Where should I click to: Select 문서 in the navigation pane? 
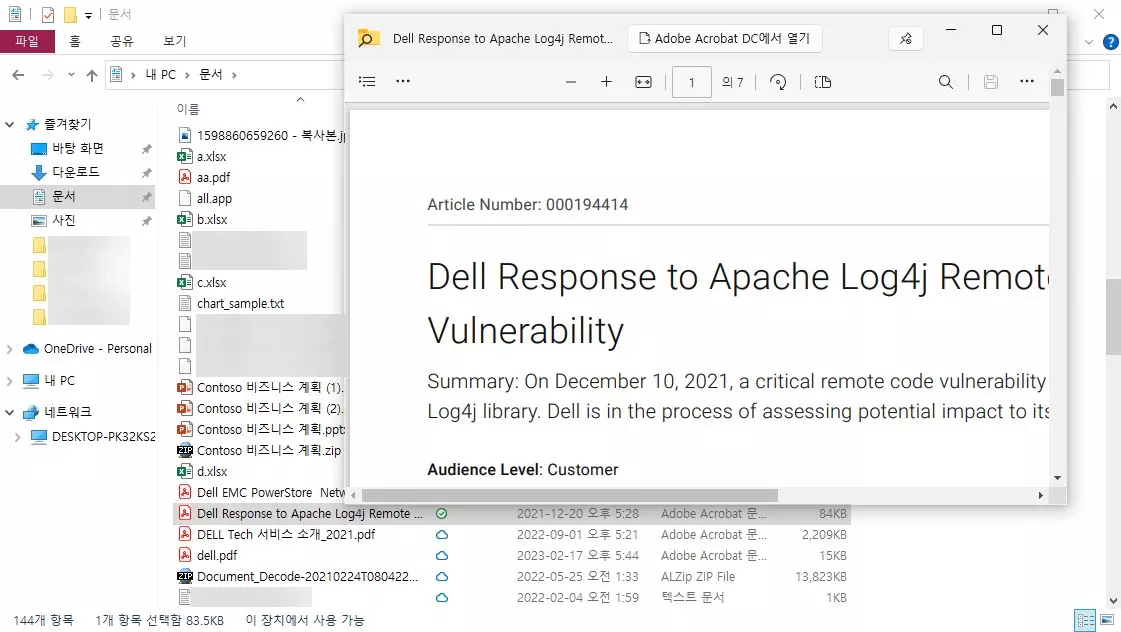(x=64, y=197)
